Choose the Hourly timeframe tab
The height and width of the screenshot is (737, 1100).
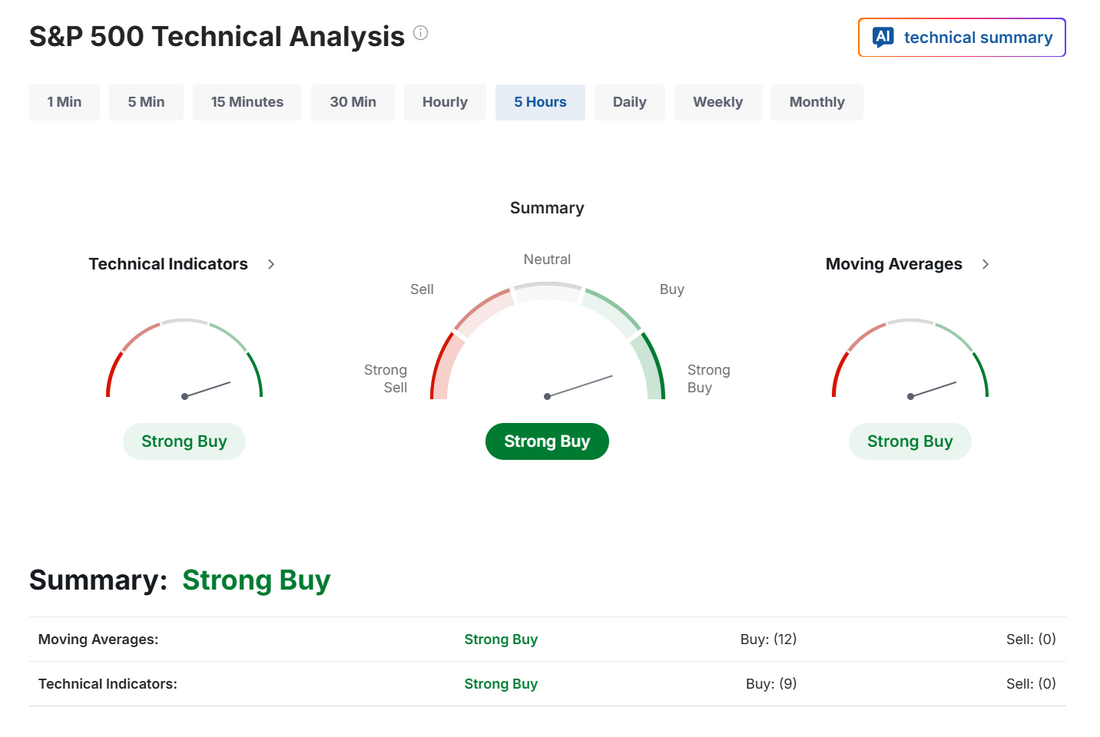(x=445, y=102)
